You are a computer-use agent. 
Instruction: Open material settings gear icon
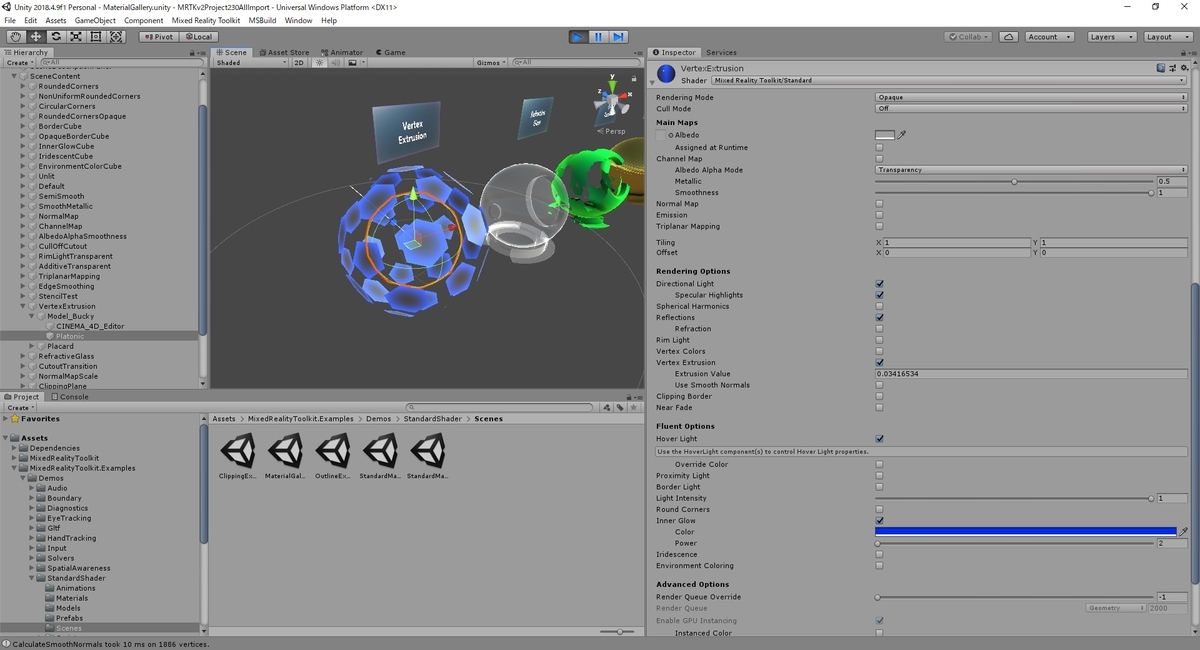1182,68
